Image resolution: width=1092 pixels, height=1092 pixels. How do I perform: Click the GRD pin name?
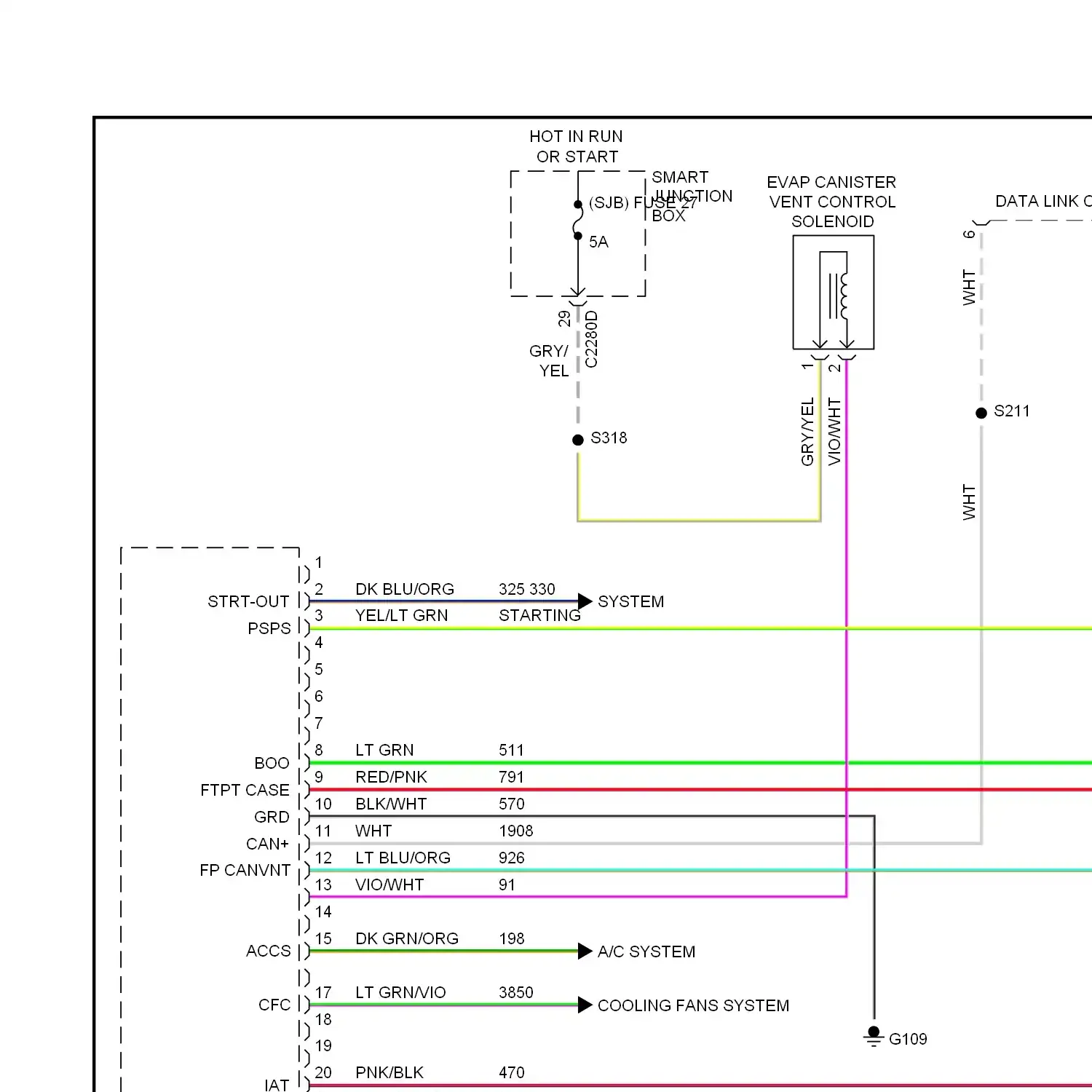point(272,817)
